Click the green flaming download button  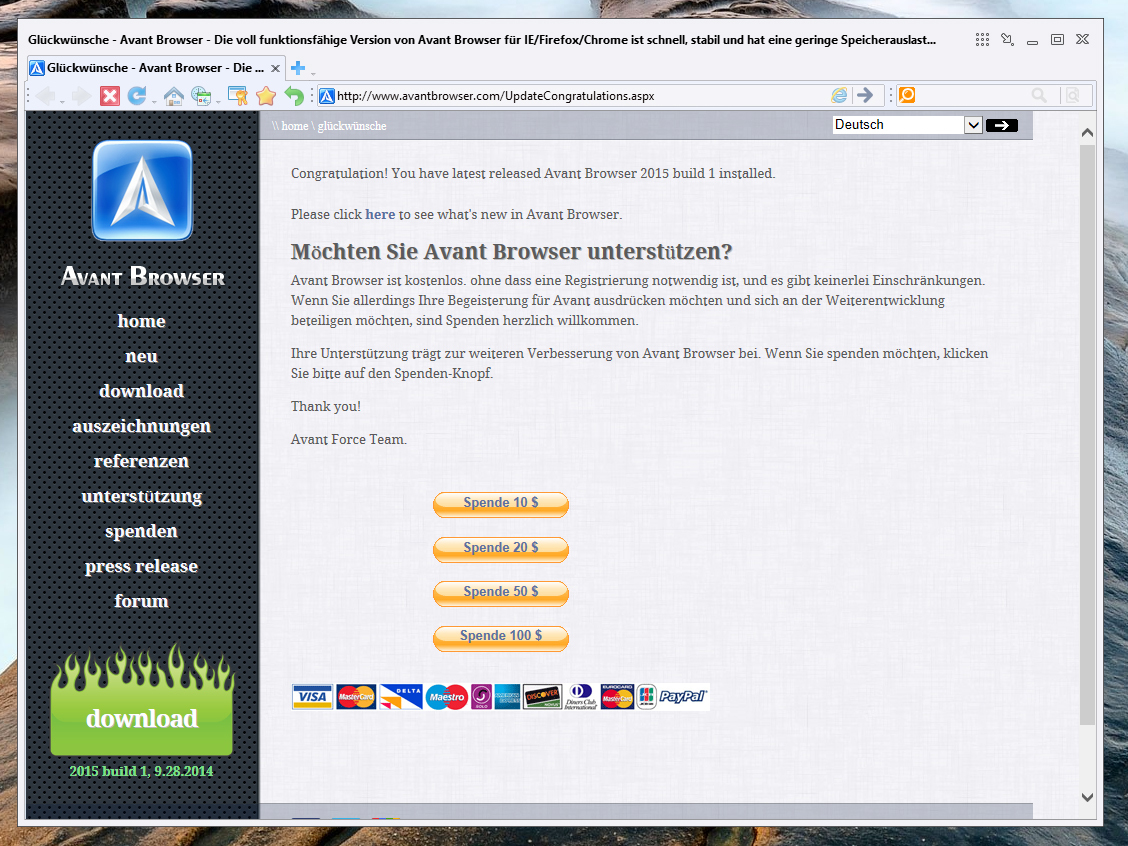pyautogui.click(x=142, y=700)
